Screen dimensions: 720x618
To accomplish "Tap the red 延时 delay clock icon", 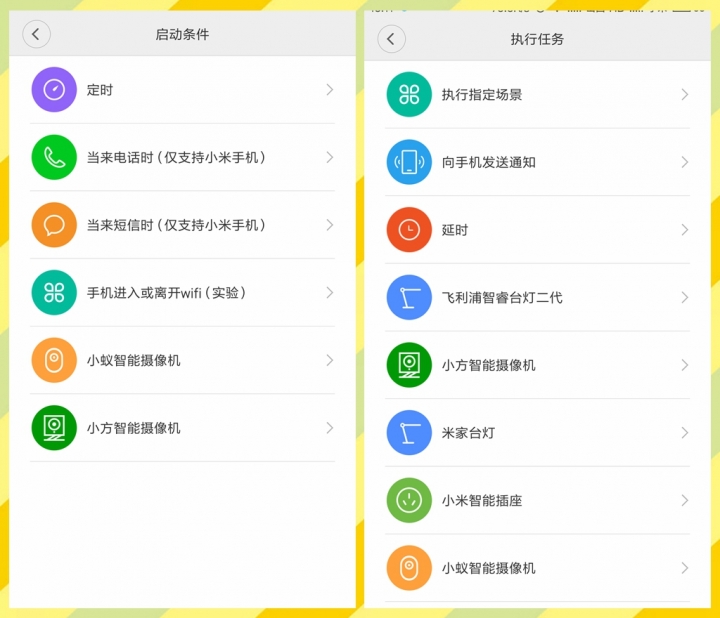I will 409,230.
